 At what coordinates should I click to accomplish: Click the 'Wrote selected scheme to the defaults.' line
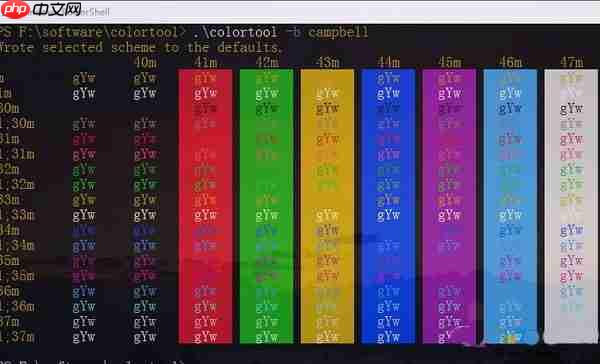click(x=141, y=48)
